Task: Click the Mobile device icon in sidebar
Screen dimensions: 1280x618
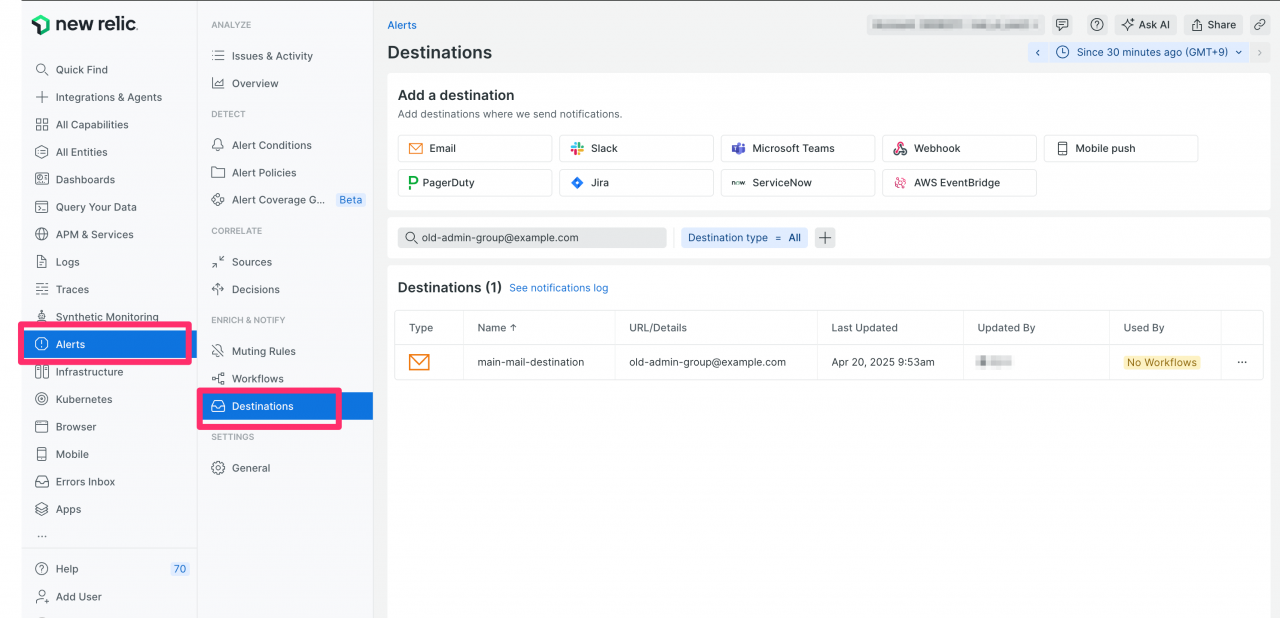Action: click(42, 454)
